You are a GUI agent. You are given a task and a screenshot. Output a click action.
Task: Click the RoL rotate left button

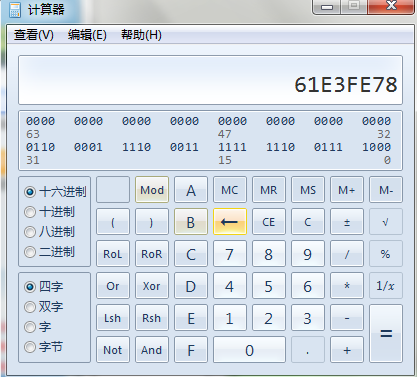coord(113,254)
